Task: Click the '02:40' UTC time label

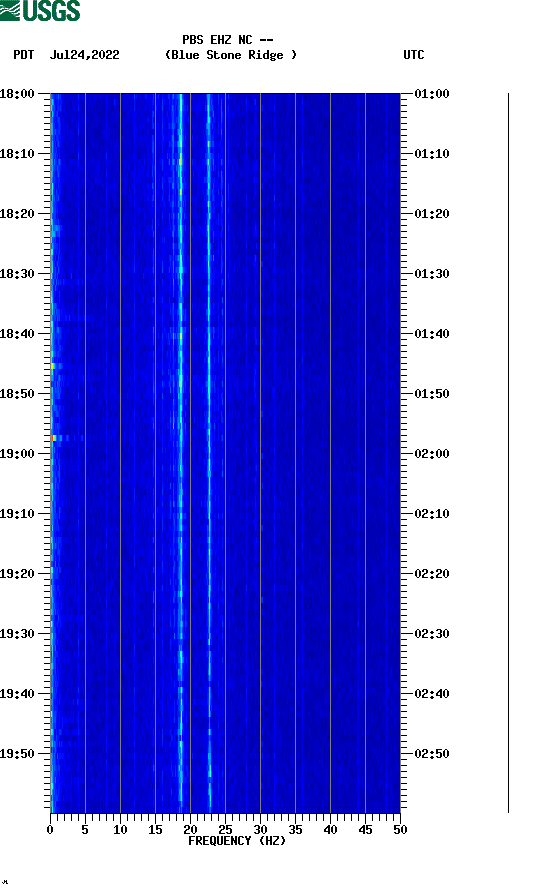Action: (x=432, y=693)
